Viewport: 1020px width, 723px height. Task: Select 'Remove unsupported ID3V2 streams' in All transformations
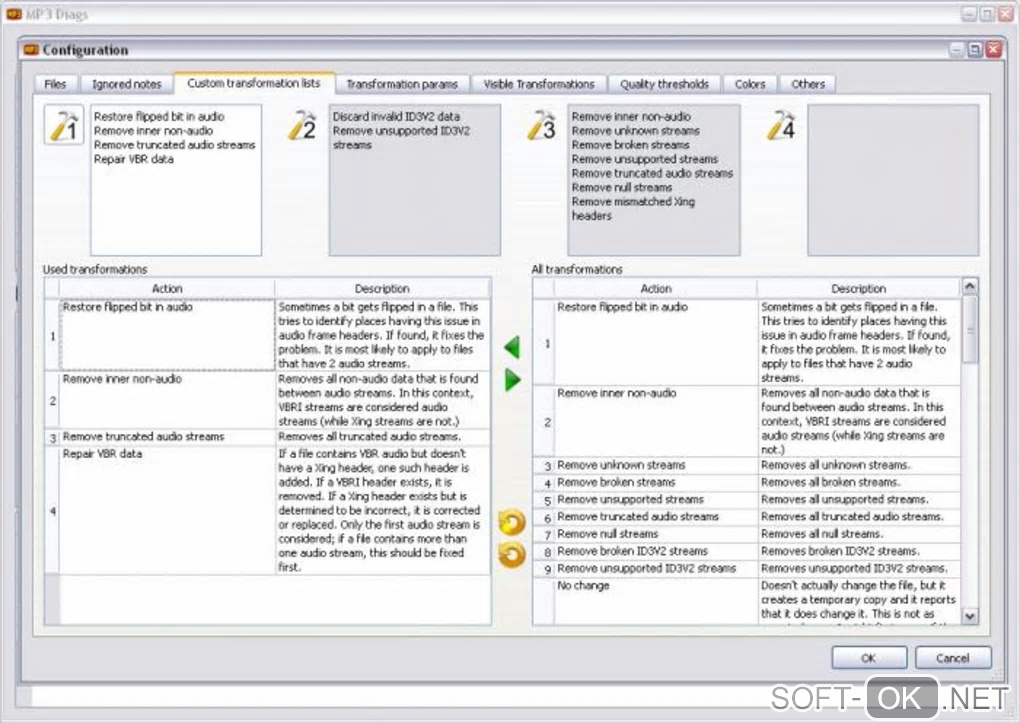point(656,568)
